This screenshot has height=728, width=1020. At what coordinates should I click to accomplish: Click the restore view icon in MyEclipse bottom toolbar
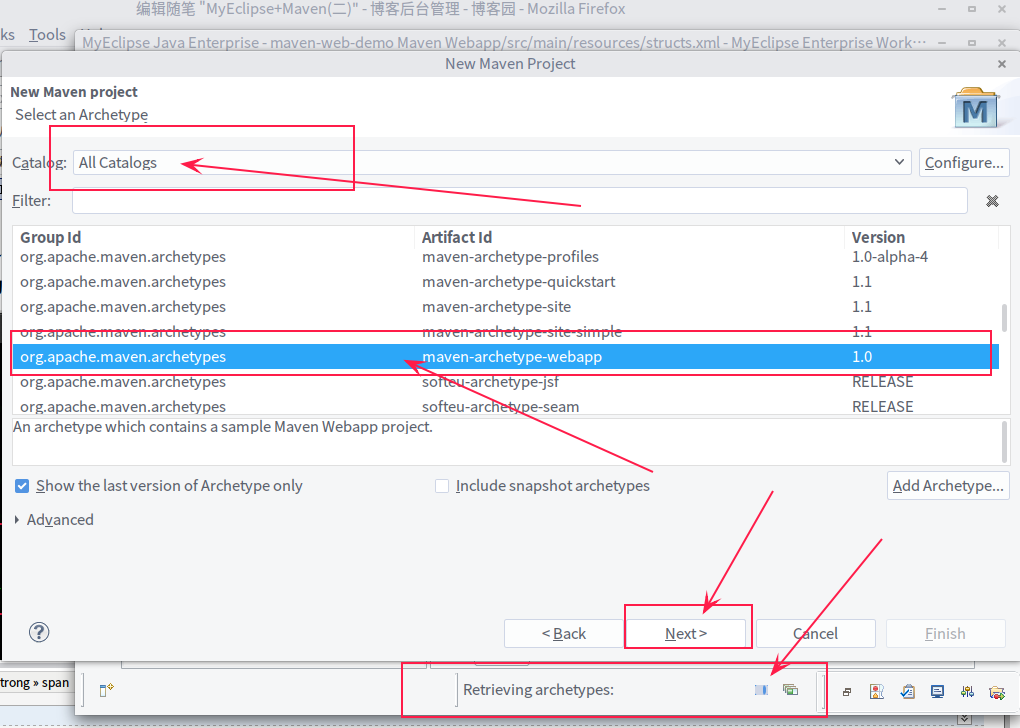(847, 692)
